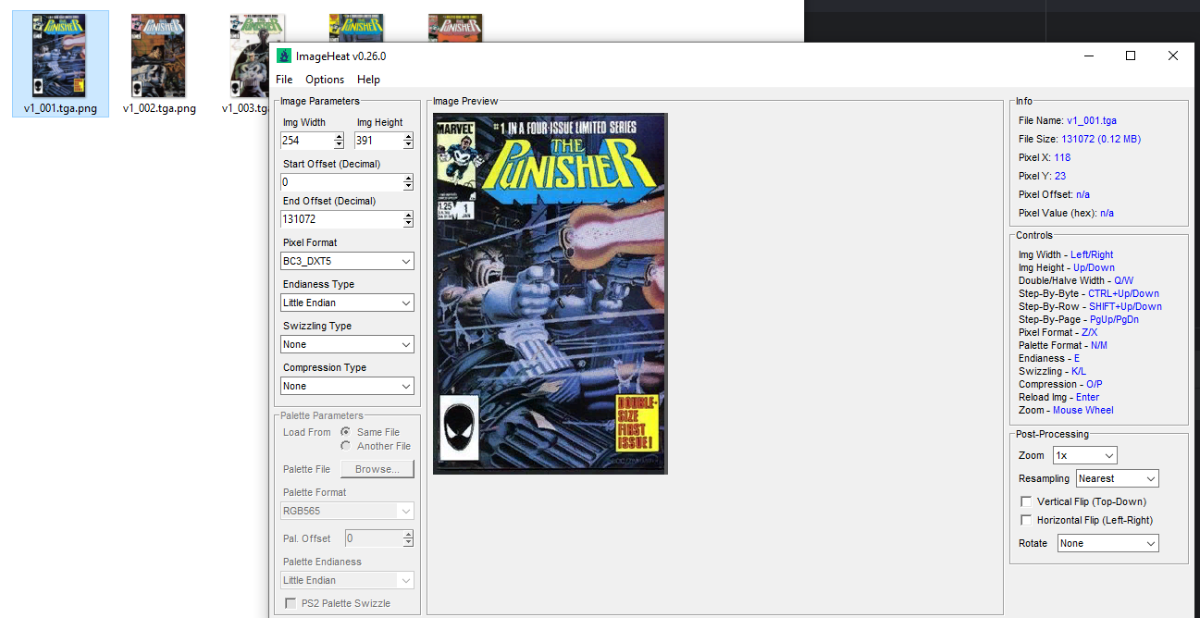Click the ImageHeat app icon in title bar
Screen dimensions: 1200x618
[x=284, y=56]
